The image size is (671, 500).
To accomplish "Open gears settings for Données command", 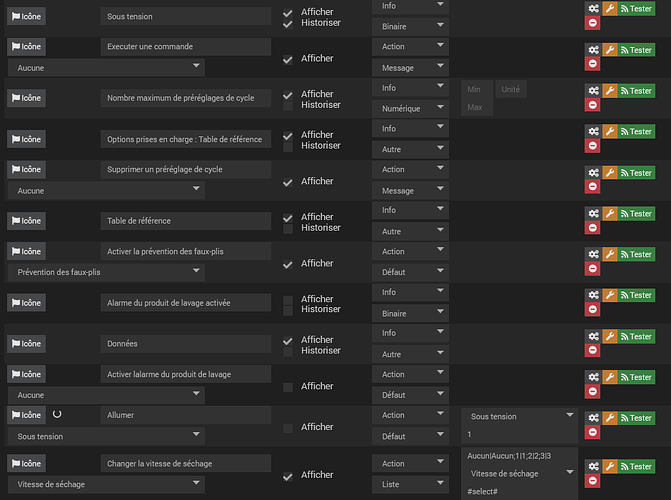I will [x=593, y=336].
